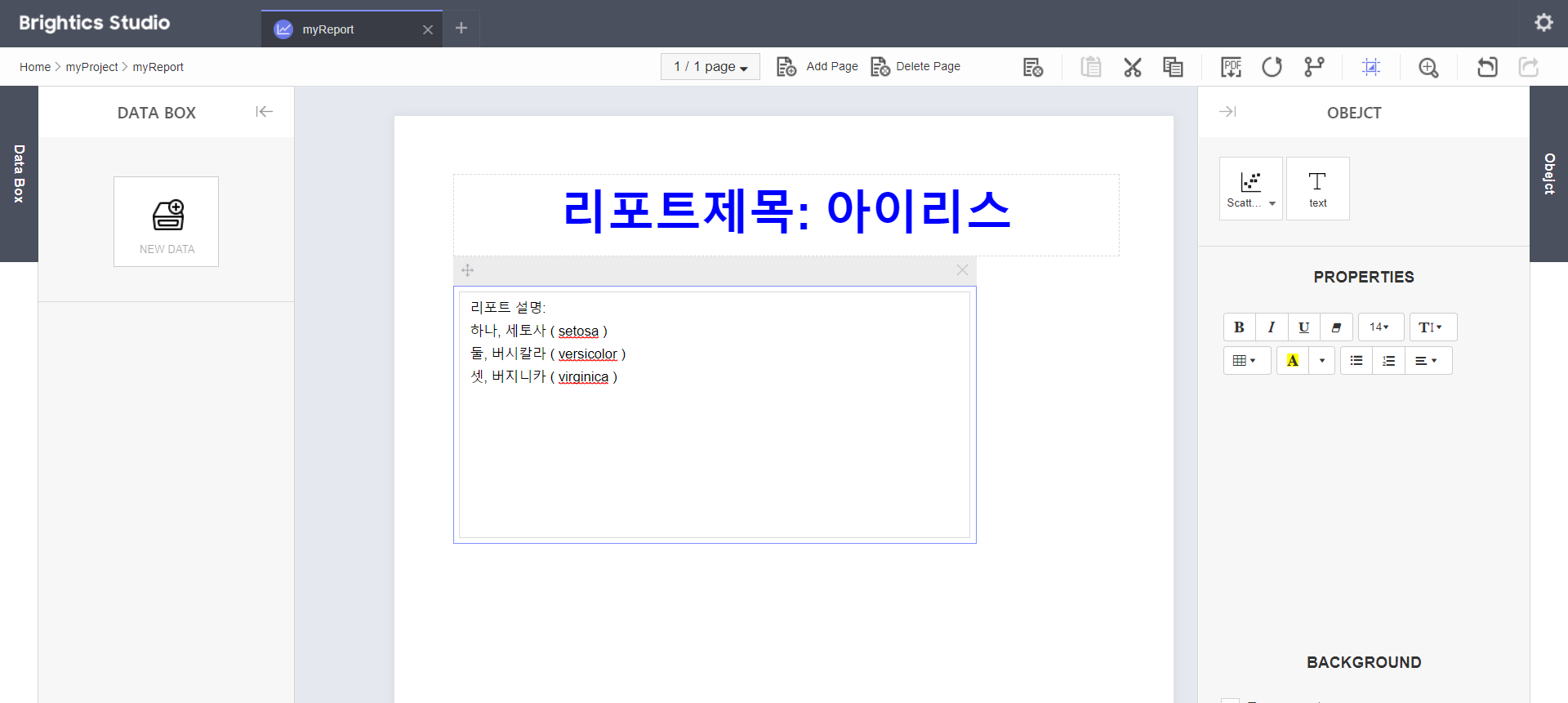The height and width of the screenshot is (703, 1568).
Task: Open the 1 / 1 page dropdown
Action: point(710,66)
